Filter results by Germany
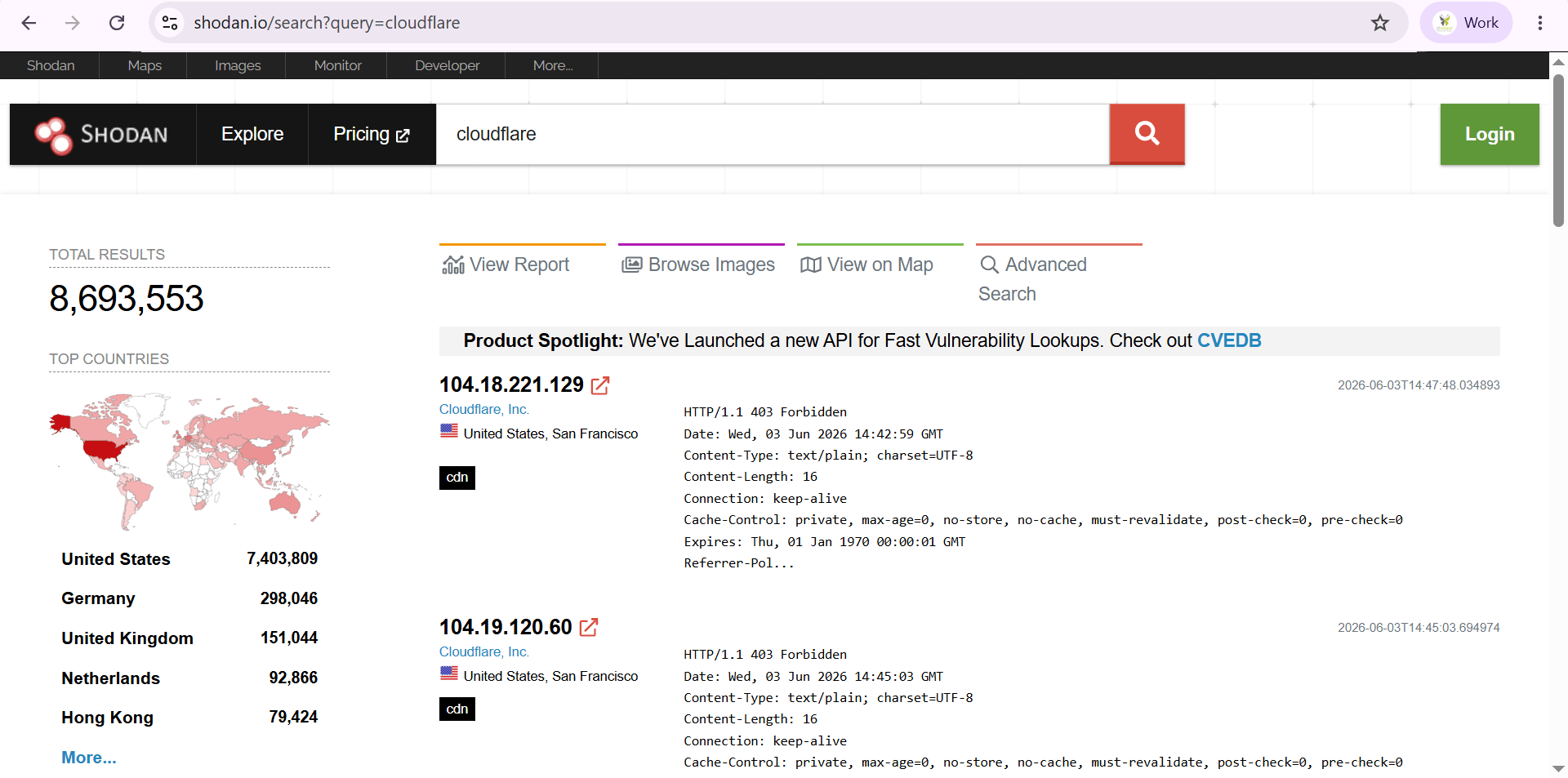 coord(98,598)
